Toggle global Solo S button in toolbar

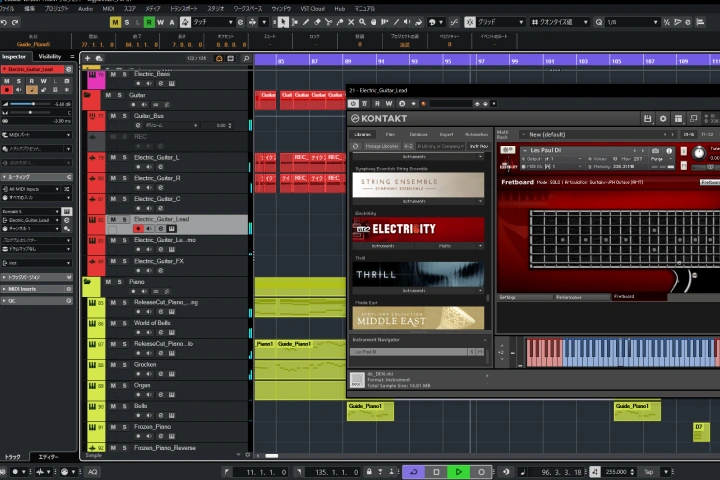click(x=127, y=22)
